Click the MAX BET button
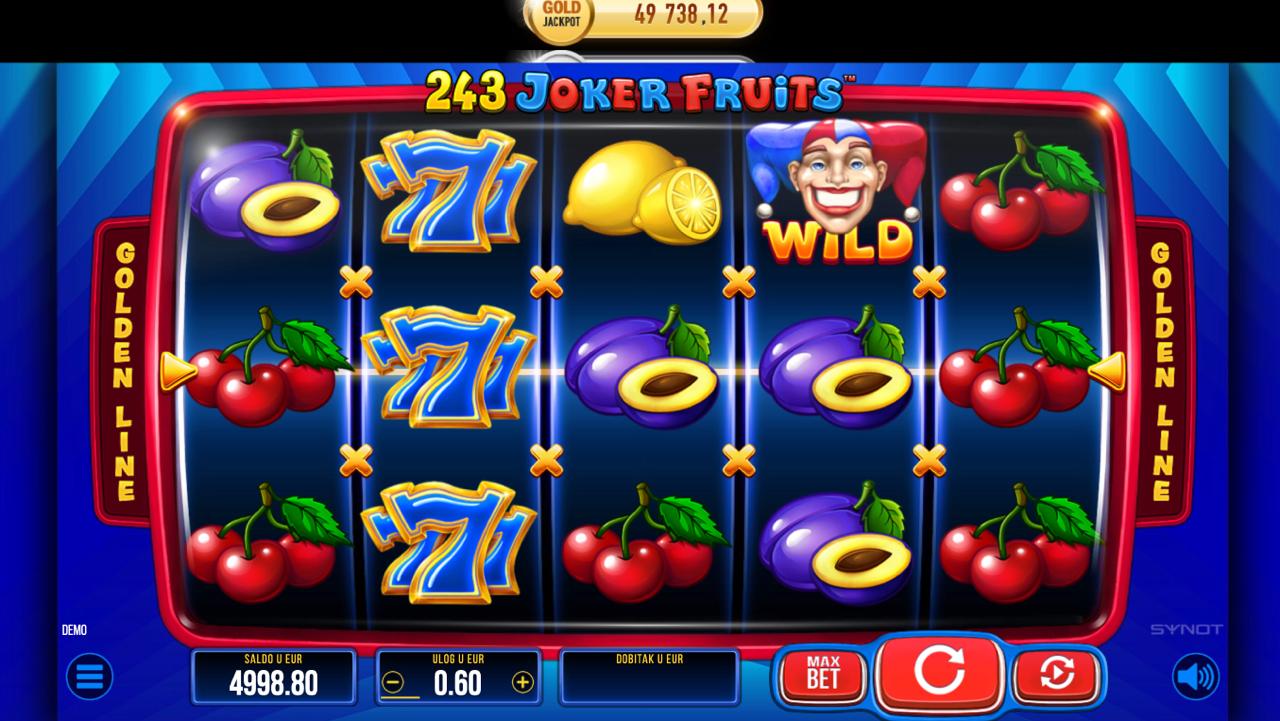Screen dimensions: 1280x721 [823, 675]
